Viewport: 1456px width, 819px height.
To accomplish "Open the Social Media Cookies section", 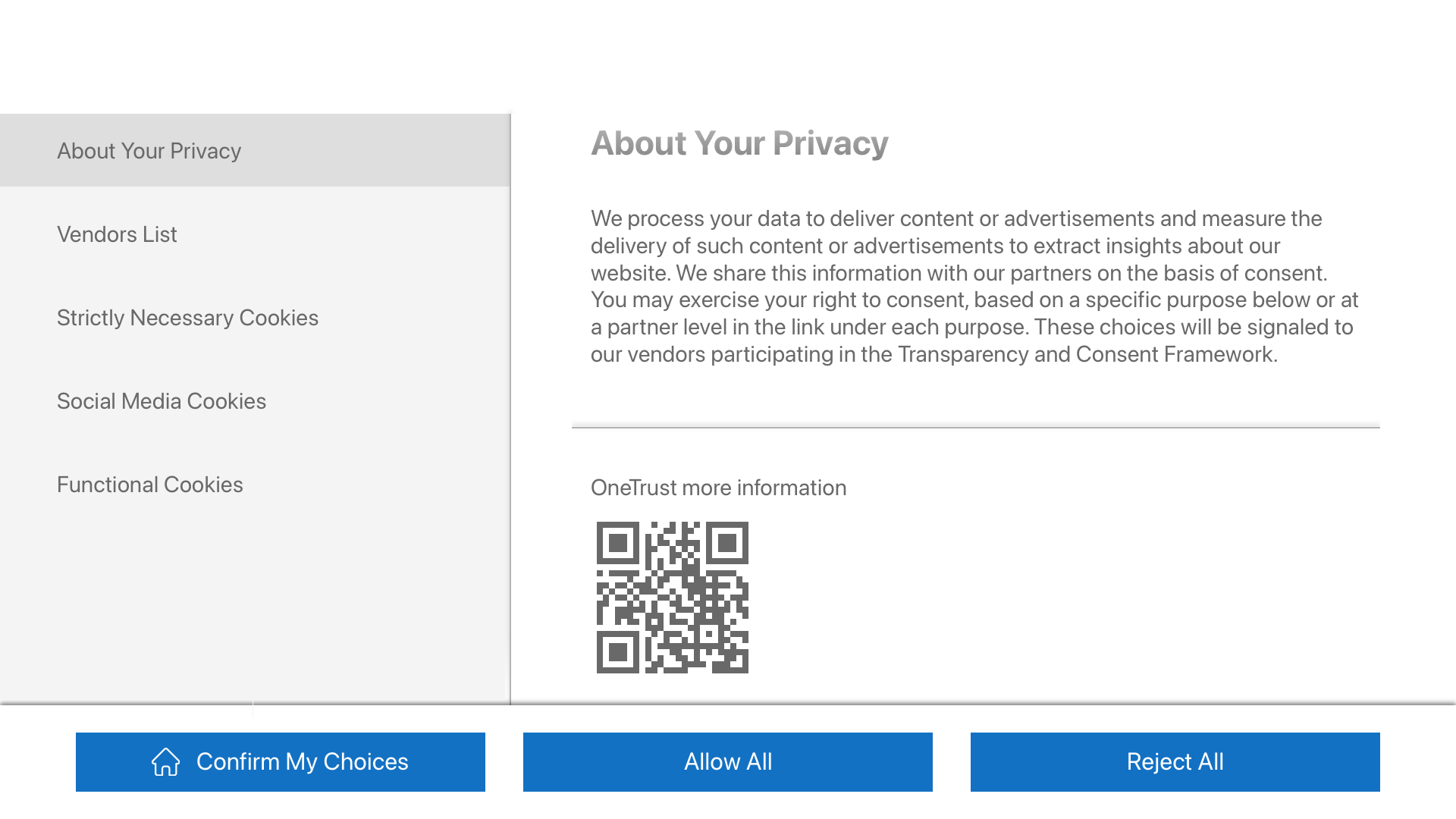I will 161,400.
